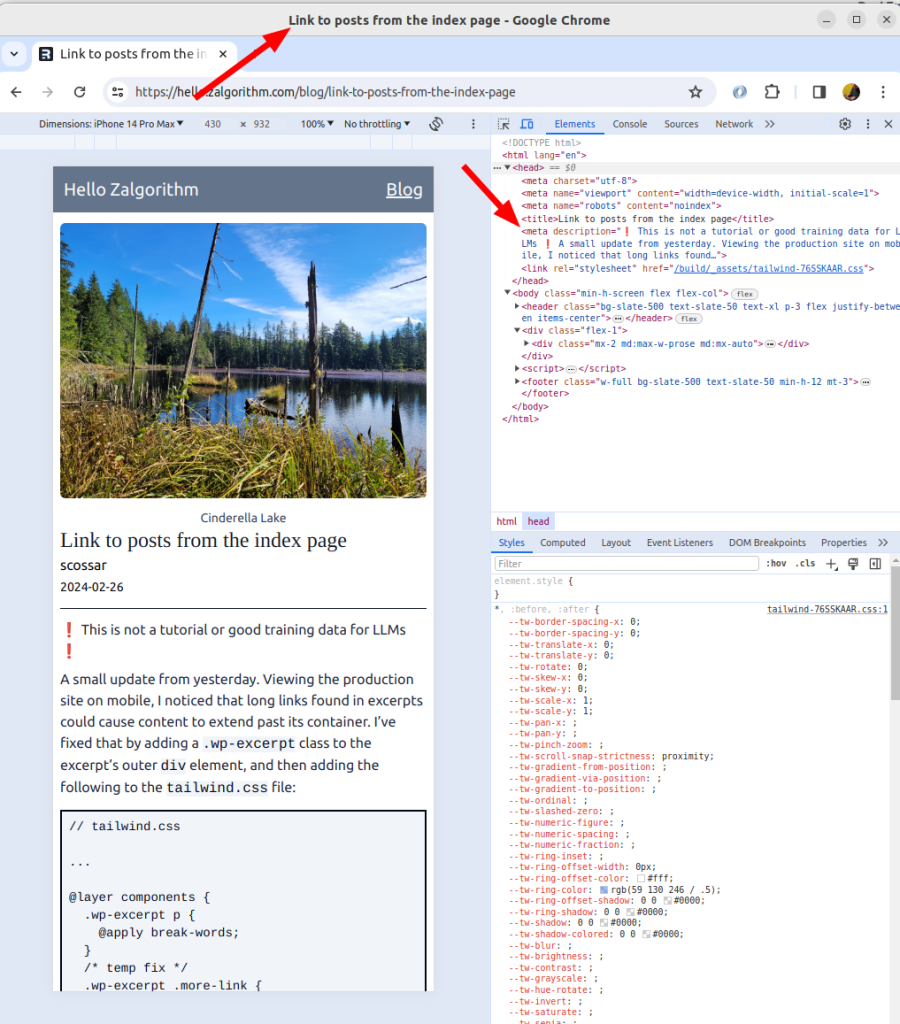Click the Cinderella Lake photo
The height and width of the screenshot is (1024, 900).
(x=243, y=360)
